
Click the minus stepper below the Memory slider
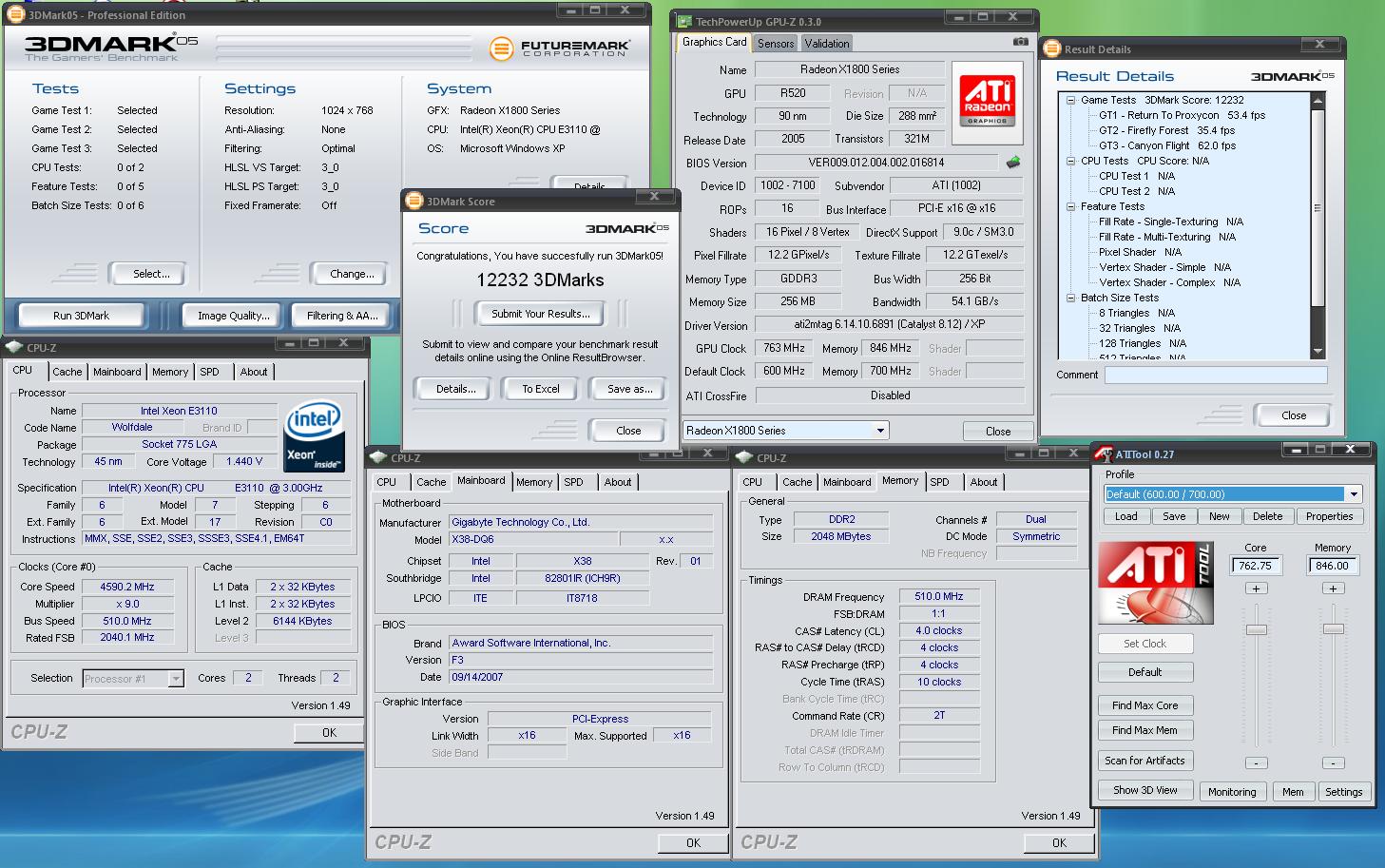tap(1333, 762)
